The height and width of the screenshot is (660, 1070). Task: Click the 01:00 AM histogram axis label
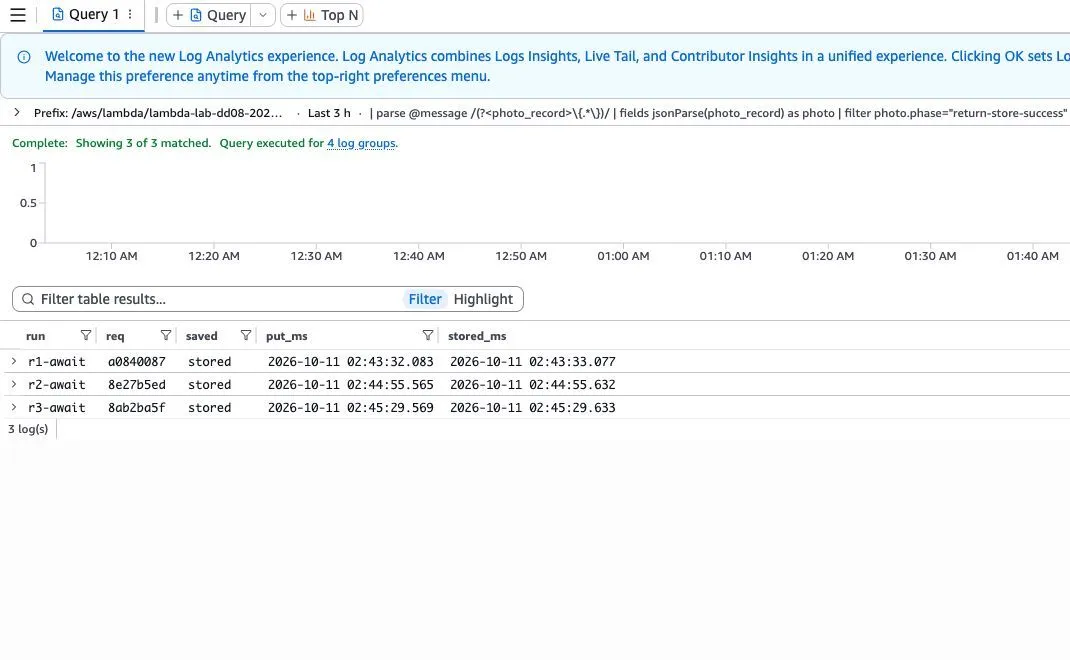coord(623,256)
